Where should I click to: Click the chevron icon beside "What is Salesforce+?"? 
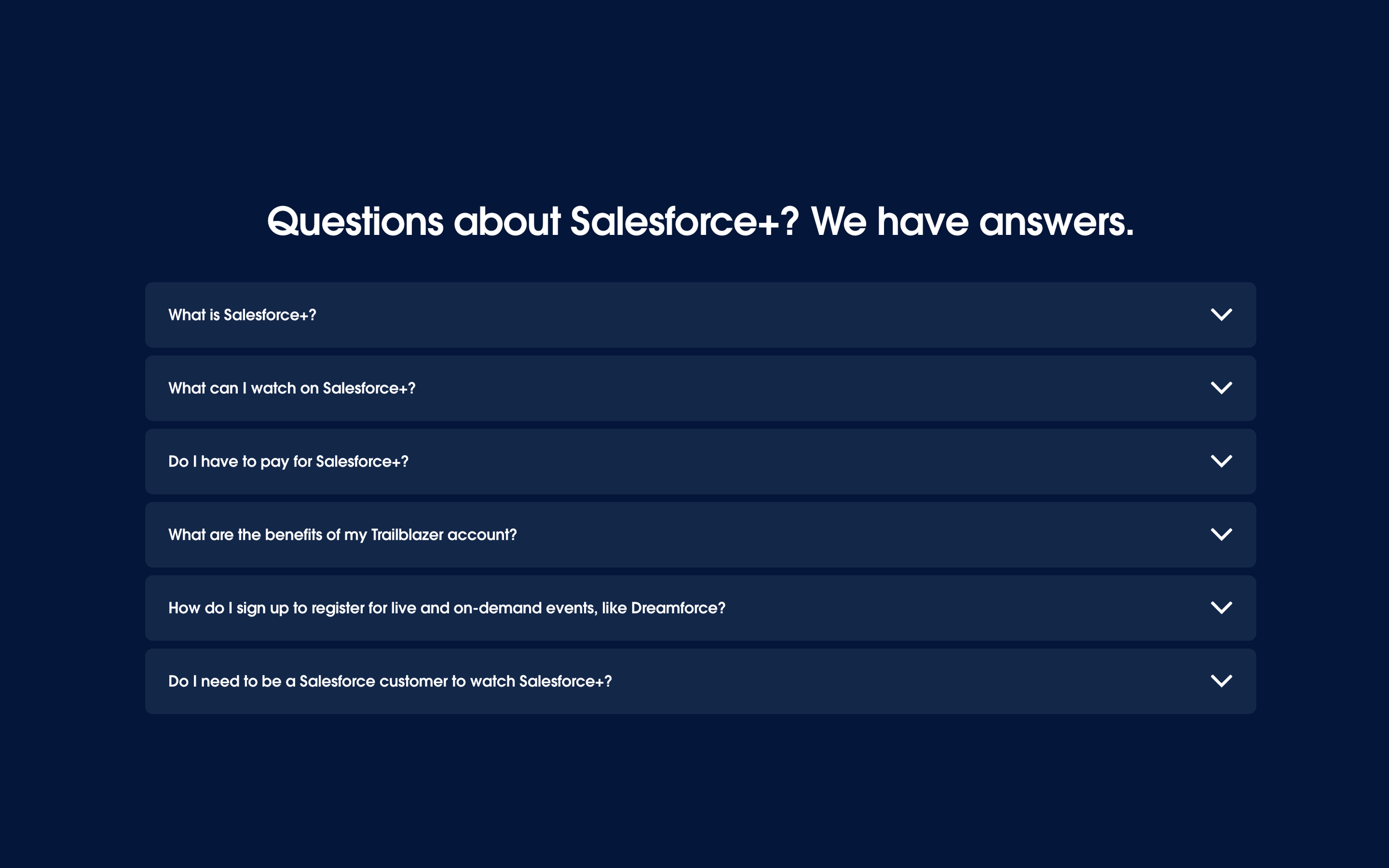(1221, 314)
